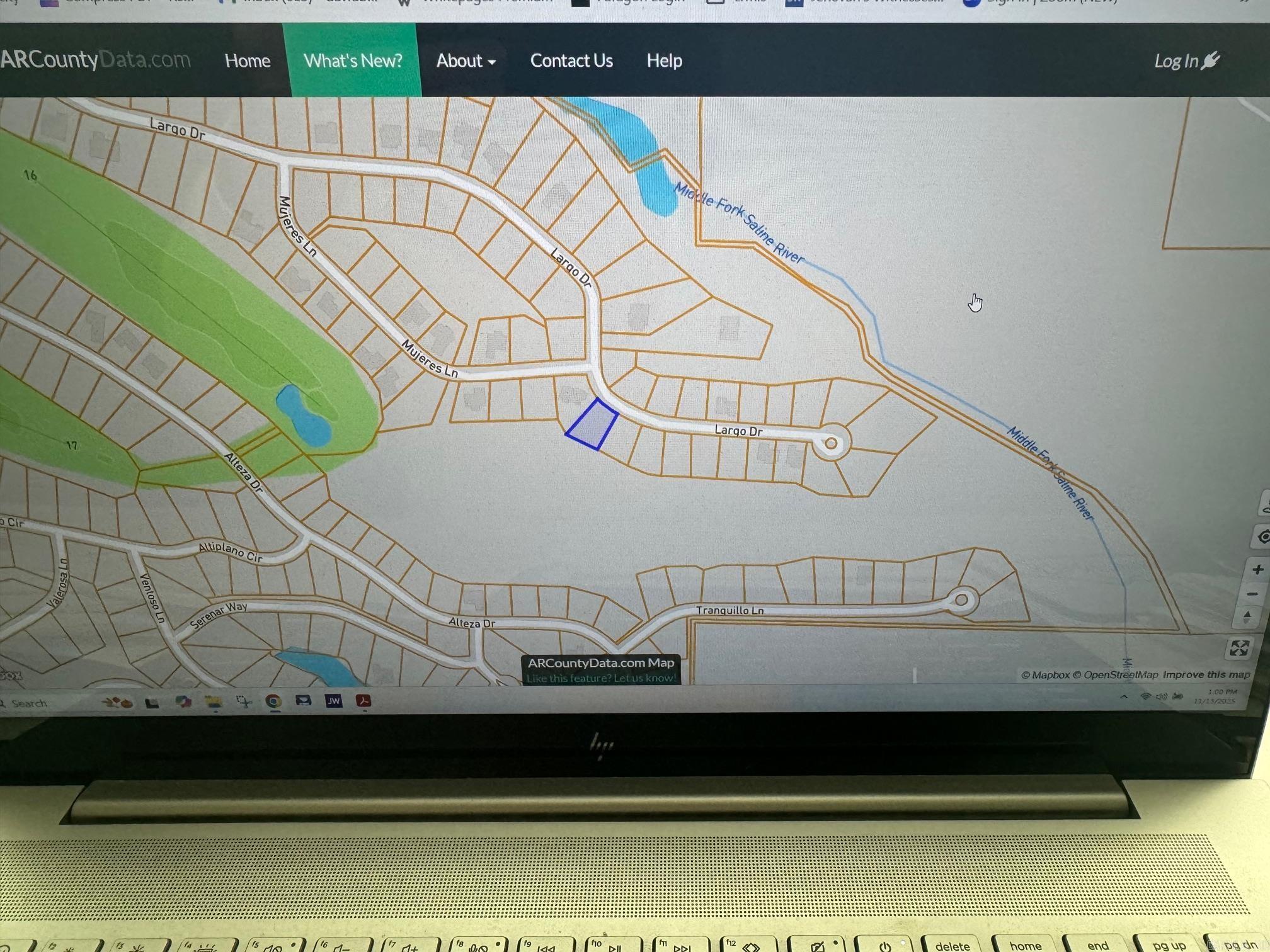This screenshot has height=952, width=1270.
Task: Zoom out with the map minus button
Action: click(1253, 594)
